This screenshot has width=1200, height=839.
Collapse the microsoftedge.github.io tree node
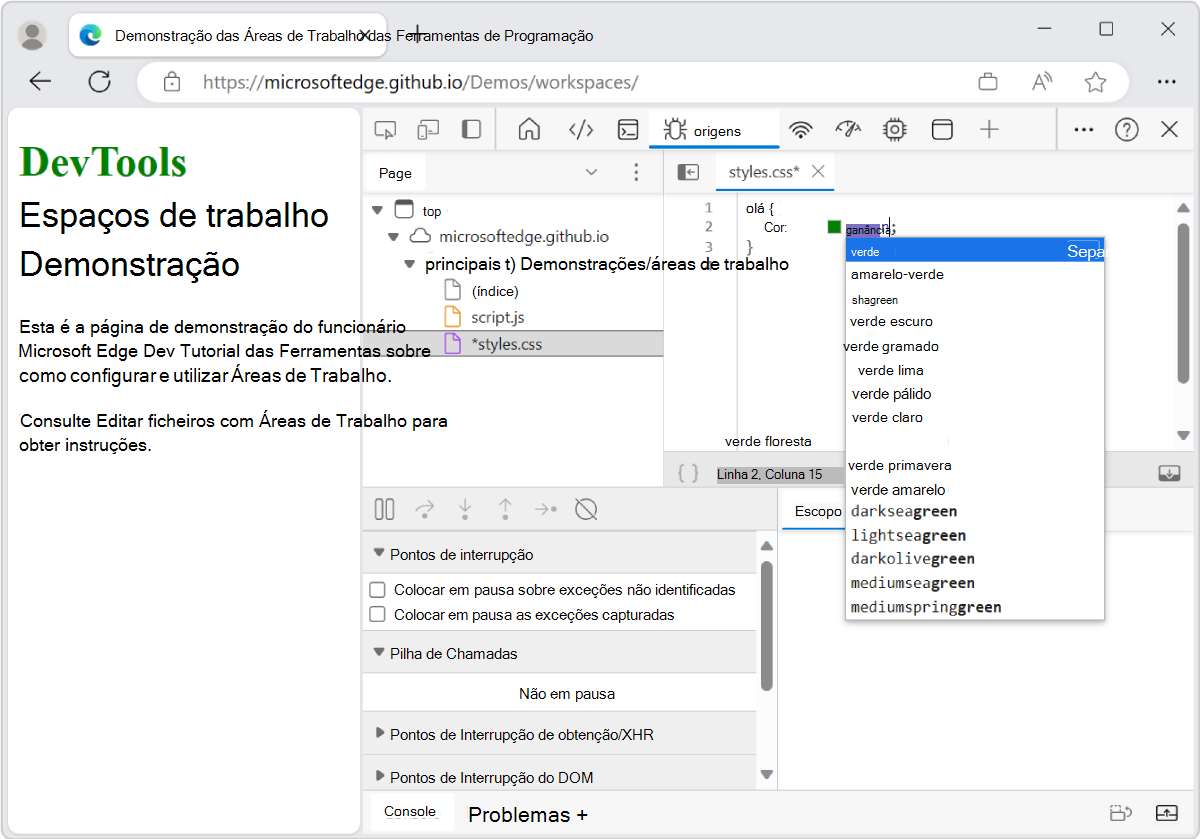[393, 237]
